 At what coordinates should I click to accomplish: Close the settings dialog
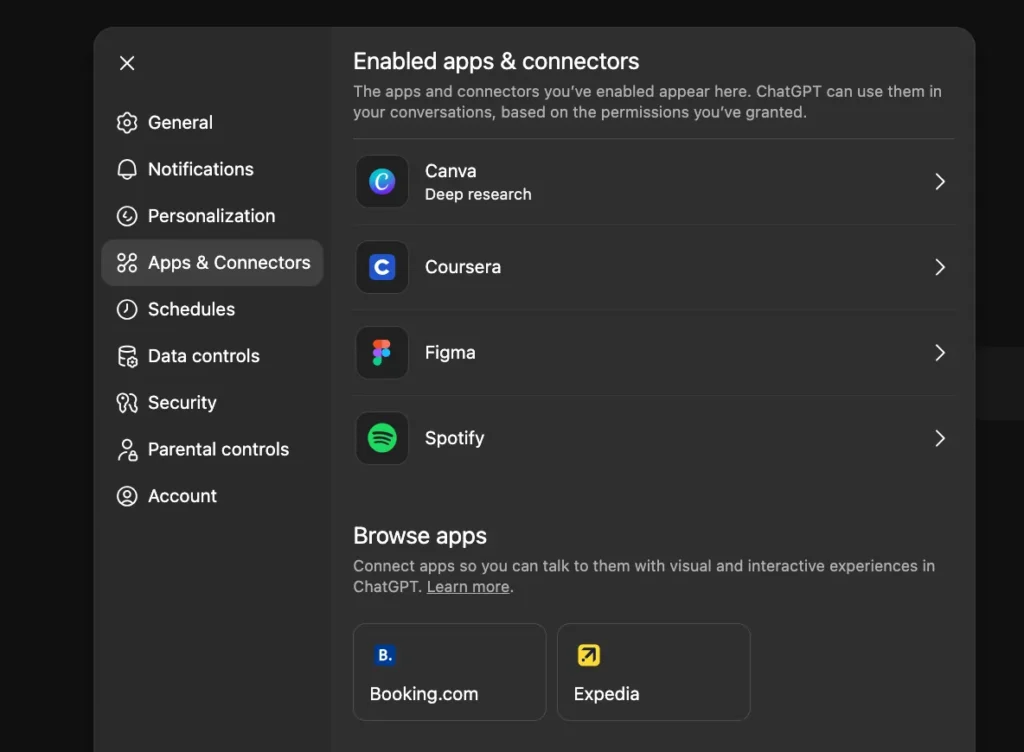tap(127, 63)
